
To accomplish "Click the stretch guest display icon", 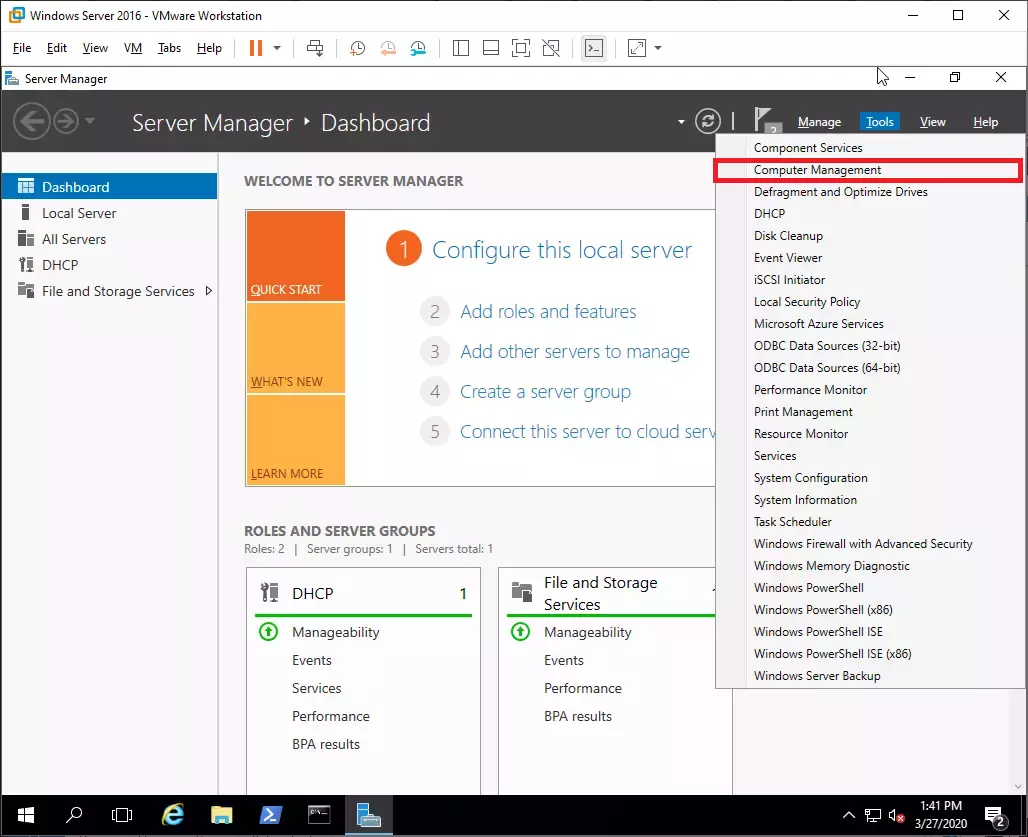I will pos(637,48).
